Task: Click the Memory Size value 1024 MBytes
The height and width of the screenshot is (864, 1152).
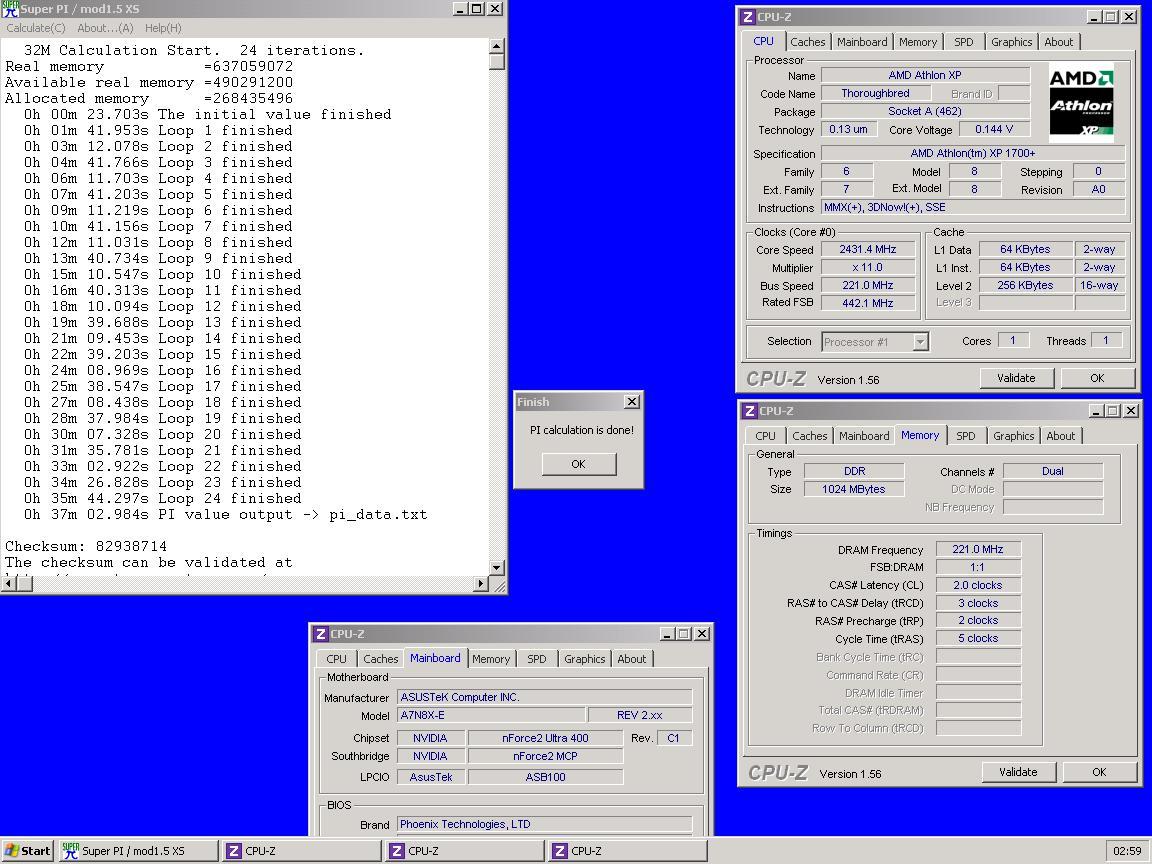Action: click(854, 489)
